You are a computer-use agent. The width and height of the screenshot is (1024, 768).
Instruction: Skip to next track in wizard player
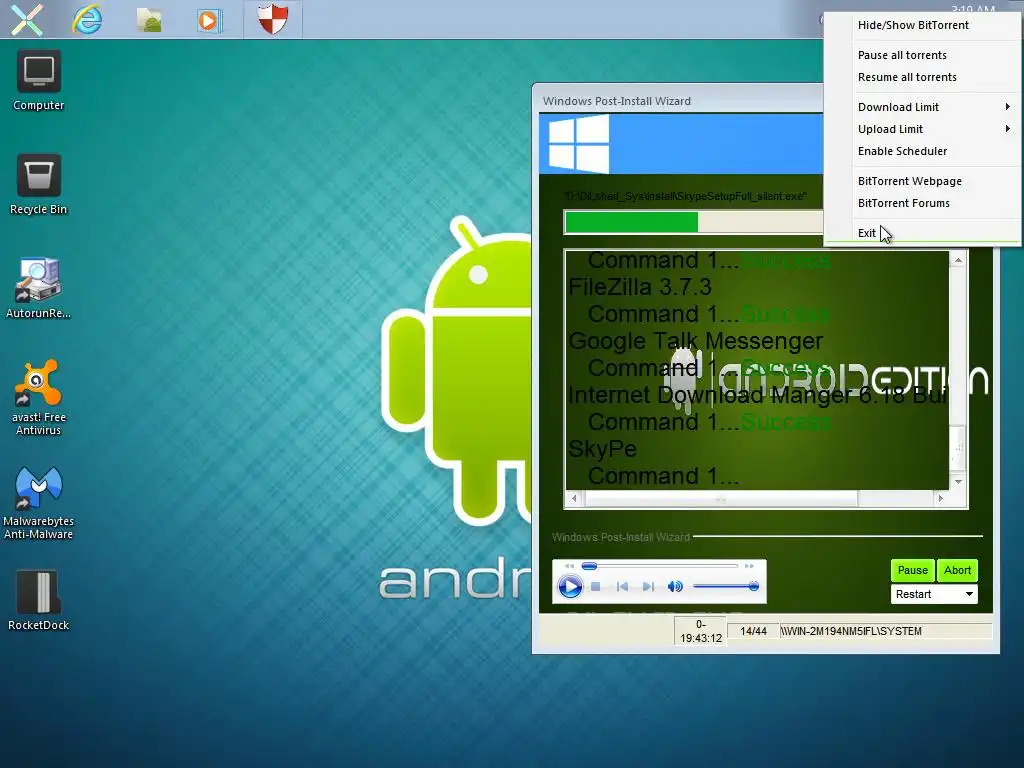pyautogui.click(x=648, y=586)
